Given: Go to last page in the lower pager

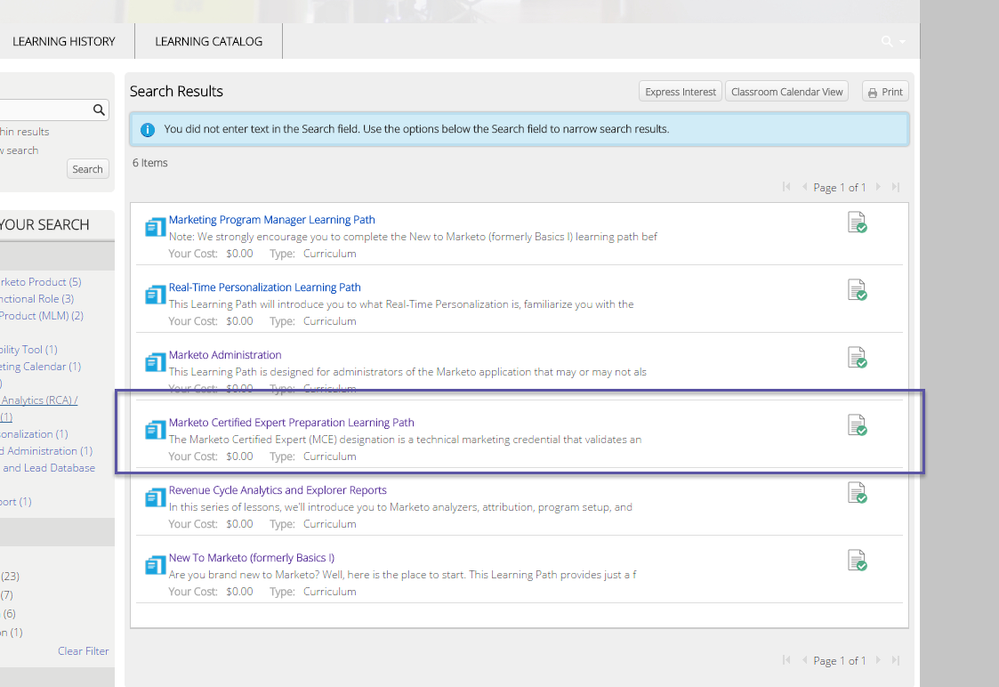Looking at the screenshot, I should (x=896, y=660).
